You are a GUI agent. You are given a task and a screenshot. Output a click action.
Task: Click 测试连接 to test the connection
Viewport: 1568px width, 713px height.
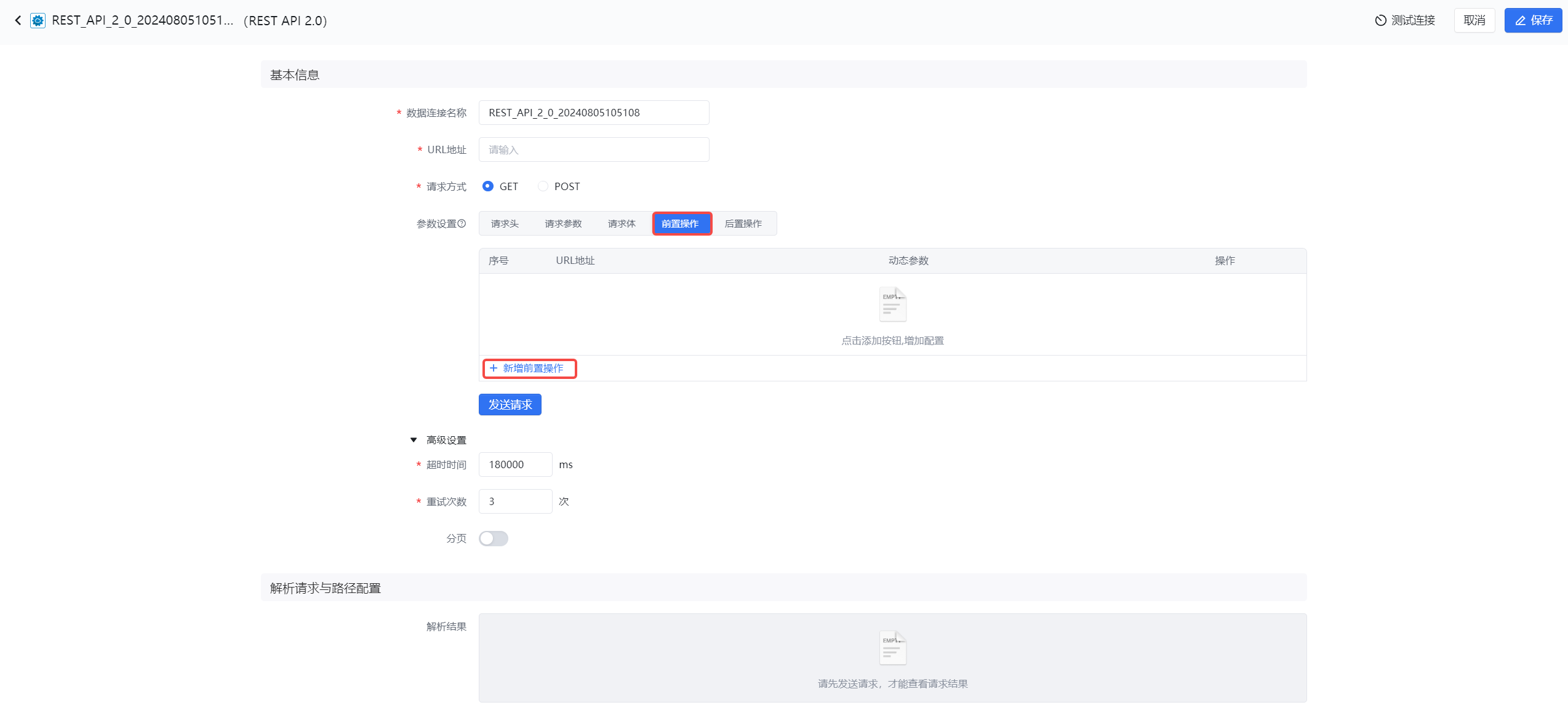(1405, 20)
